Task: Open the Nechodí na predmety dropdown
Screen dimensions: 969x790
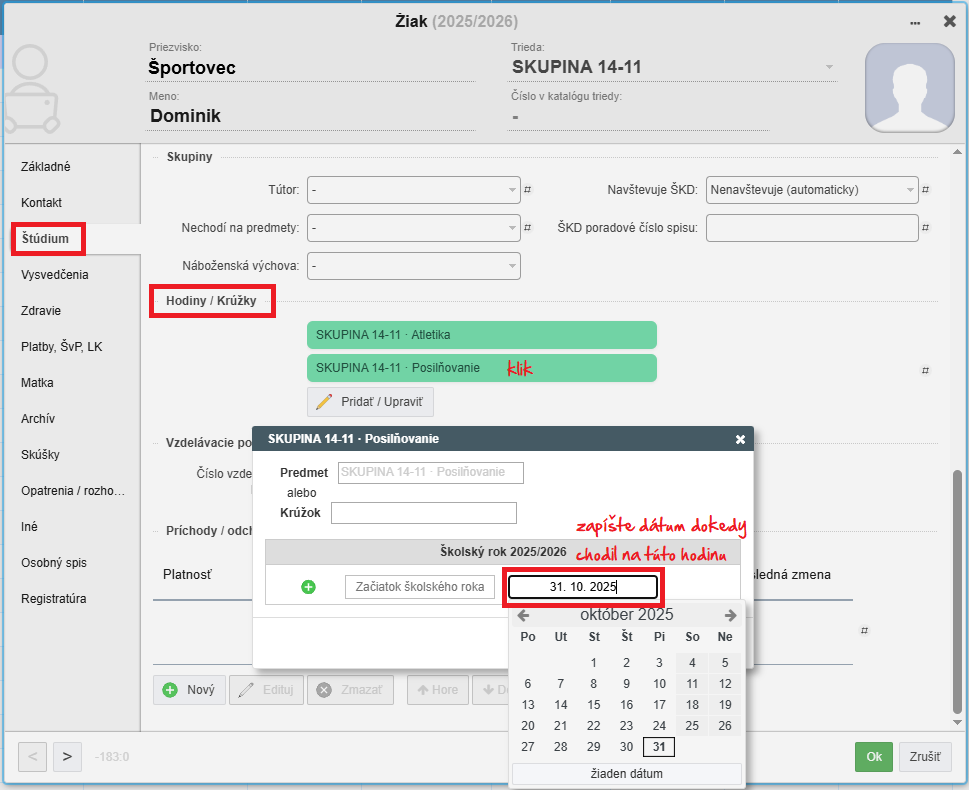Action: 413,228
